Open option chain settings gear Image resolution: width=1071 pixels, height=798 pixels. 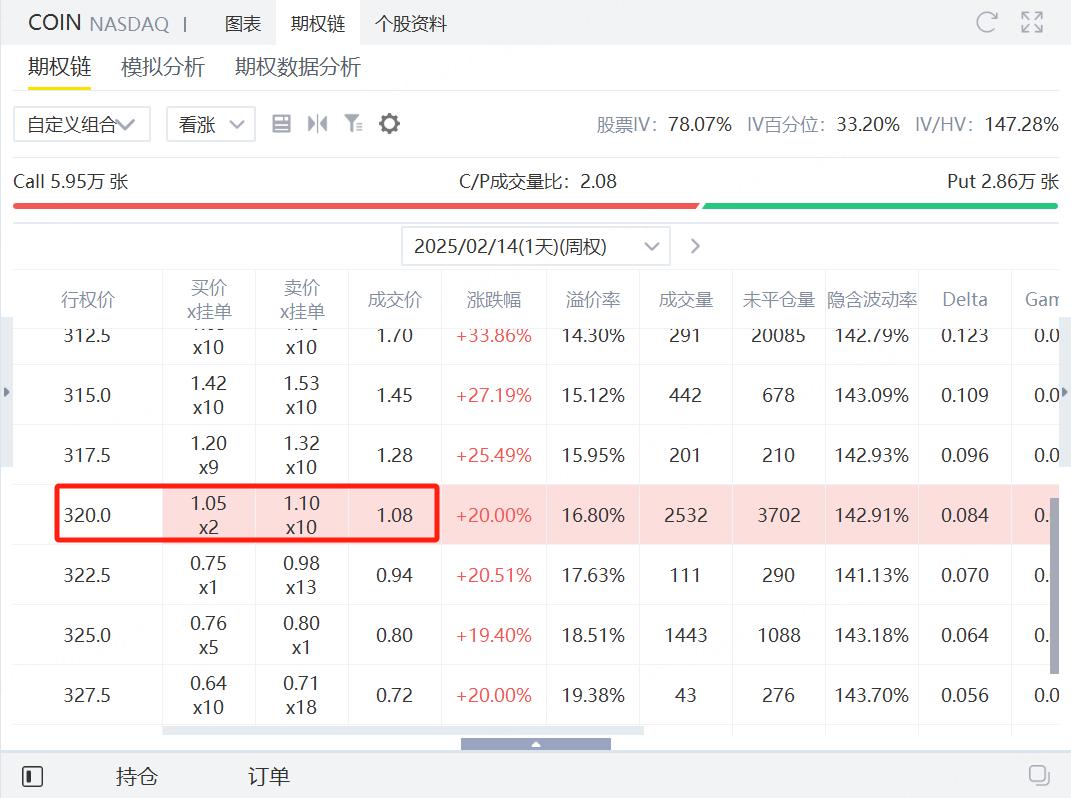389,124
